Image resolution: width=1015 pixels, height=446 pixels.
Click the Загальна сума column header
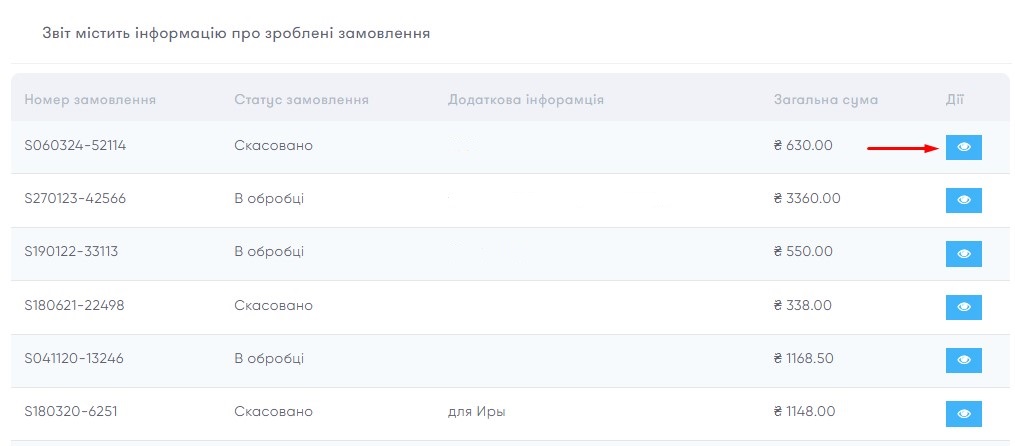pyautogui.click(x=826, y=100)
